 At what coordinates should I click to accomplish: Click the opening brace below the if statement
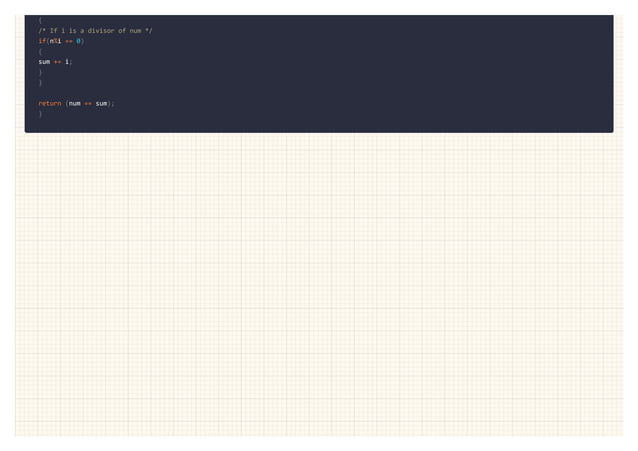pyautogui.click(x=40, y=51)
